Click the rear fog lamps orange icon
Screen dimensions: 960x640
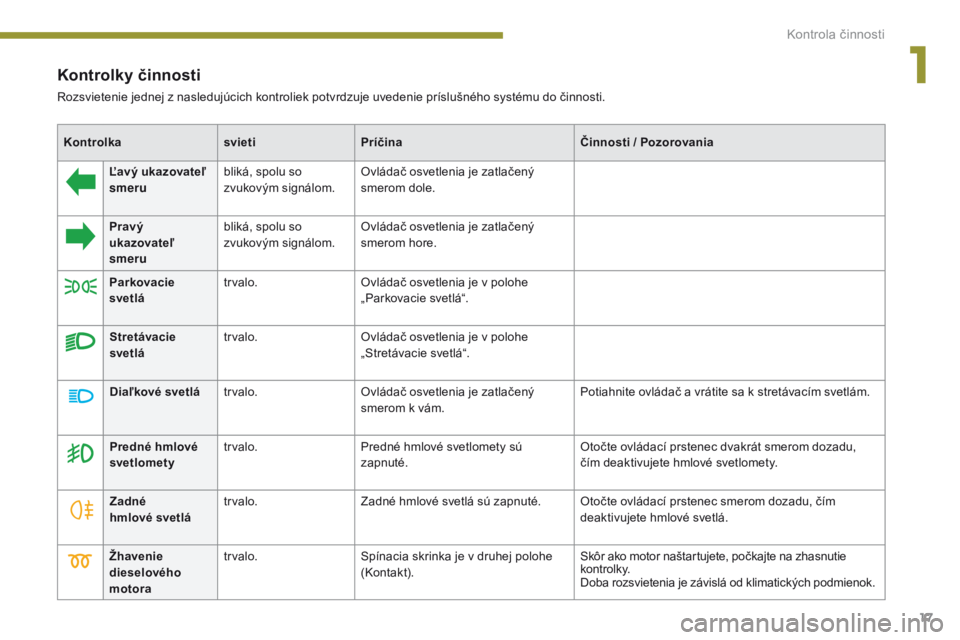[82, 510]
